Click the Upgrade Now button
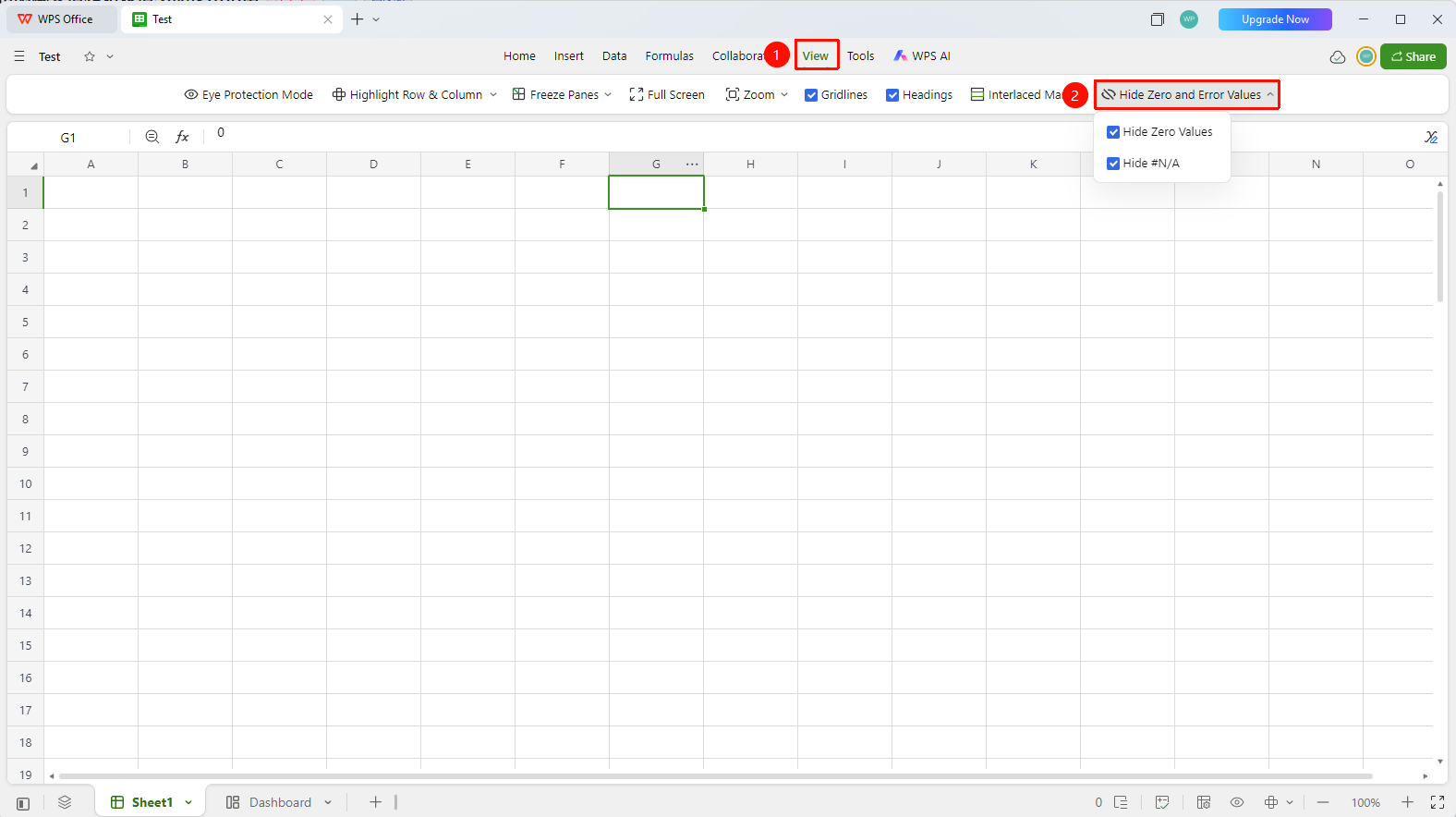The image size is (1456, 817). (x=1275, y=19)
